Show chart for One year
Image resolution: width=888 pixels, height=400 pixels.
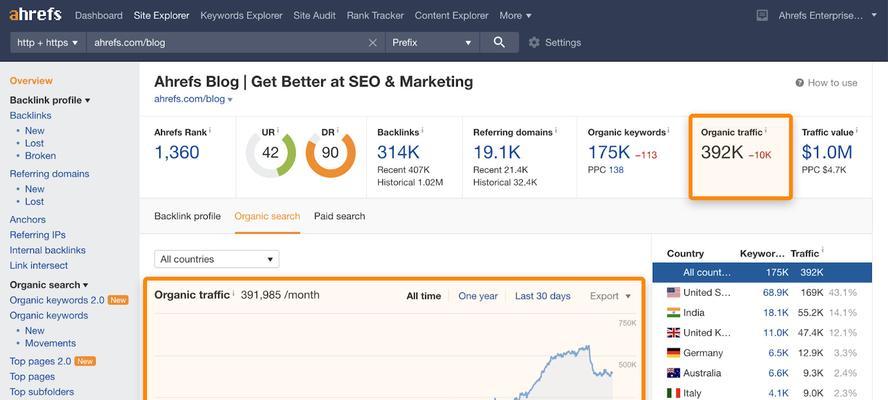coord(478,296)
